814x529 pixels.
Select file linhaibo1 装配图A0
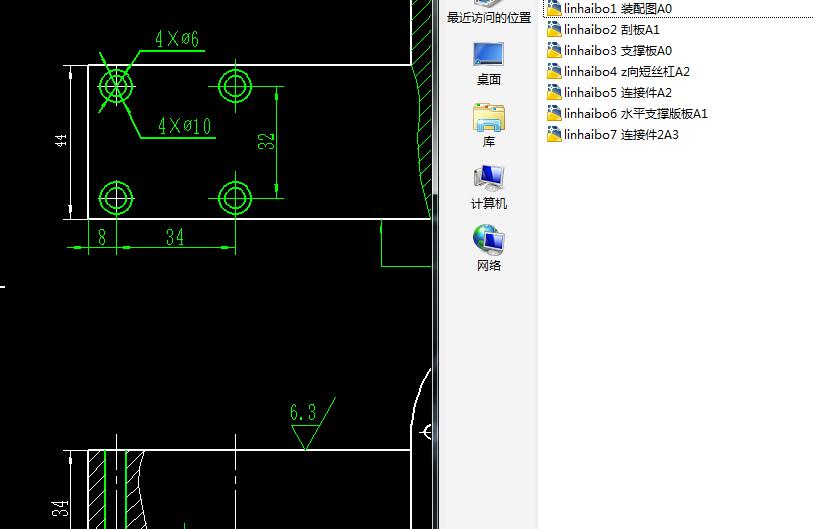coord(610,9)
